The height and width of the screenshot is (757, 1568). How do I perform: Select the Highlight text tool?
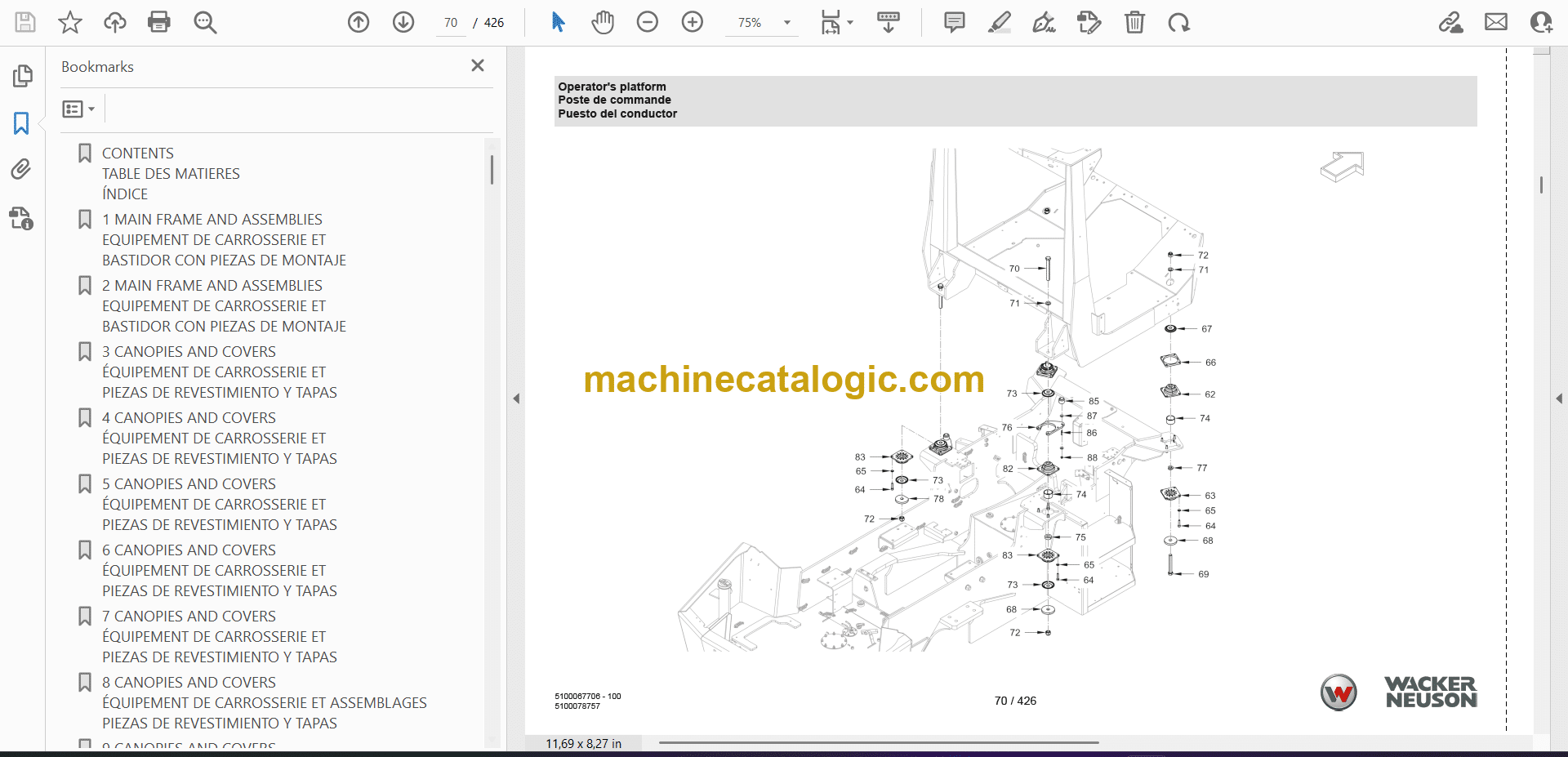999,22
